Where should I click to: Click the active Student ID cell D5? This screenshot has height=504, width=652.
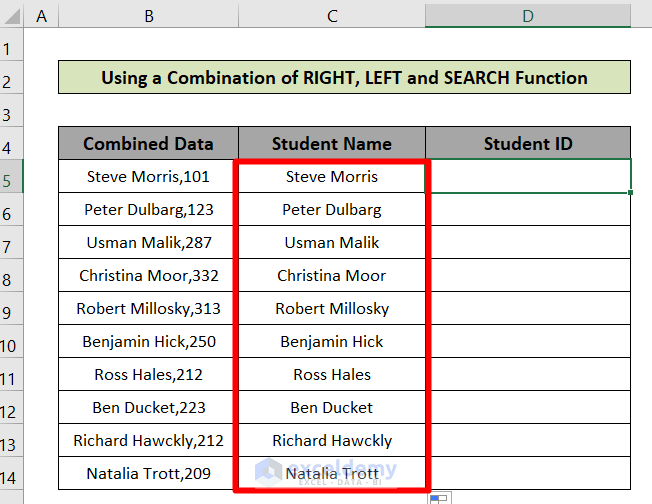pyautogui.click(x=528, y=177)
